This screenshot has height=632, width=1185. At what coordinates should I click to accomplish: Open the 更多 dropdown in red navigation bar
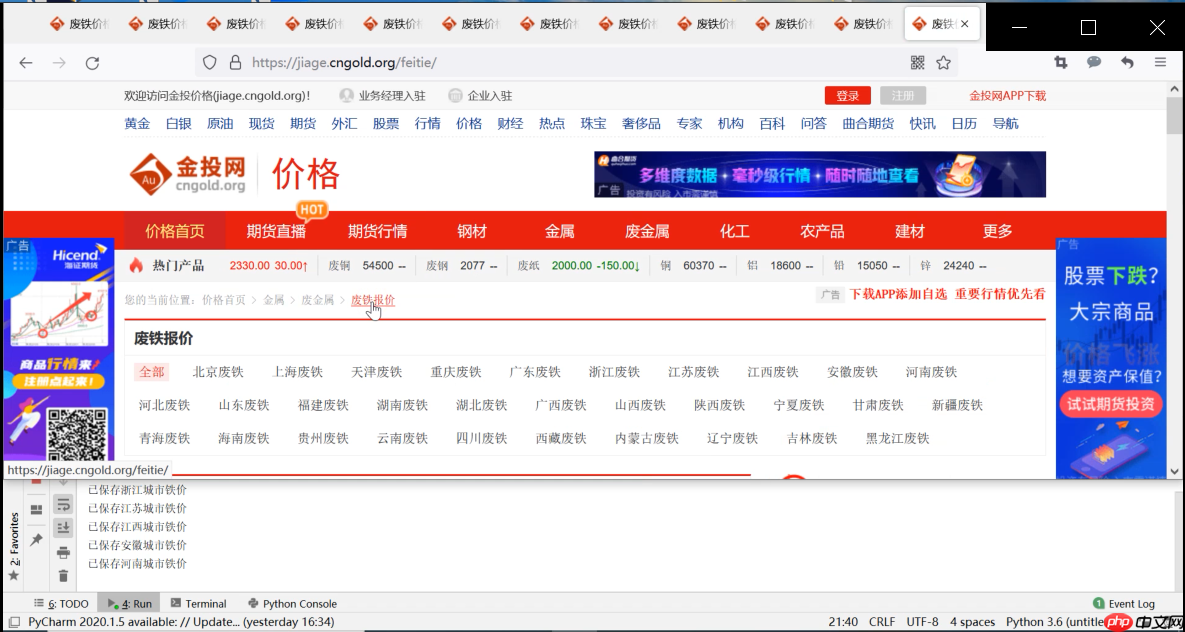(996, 230)
